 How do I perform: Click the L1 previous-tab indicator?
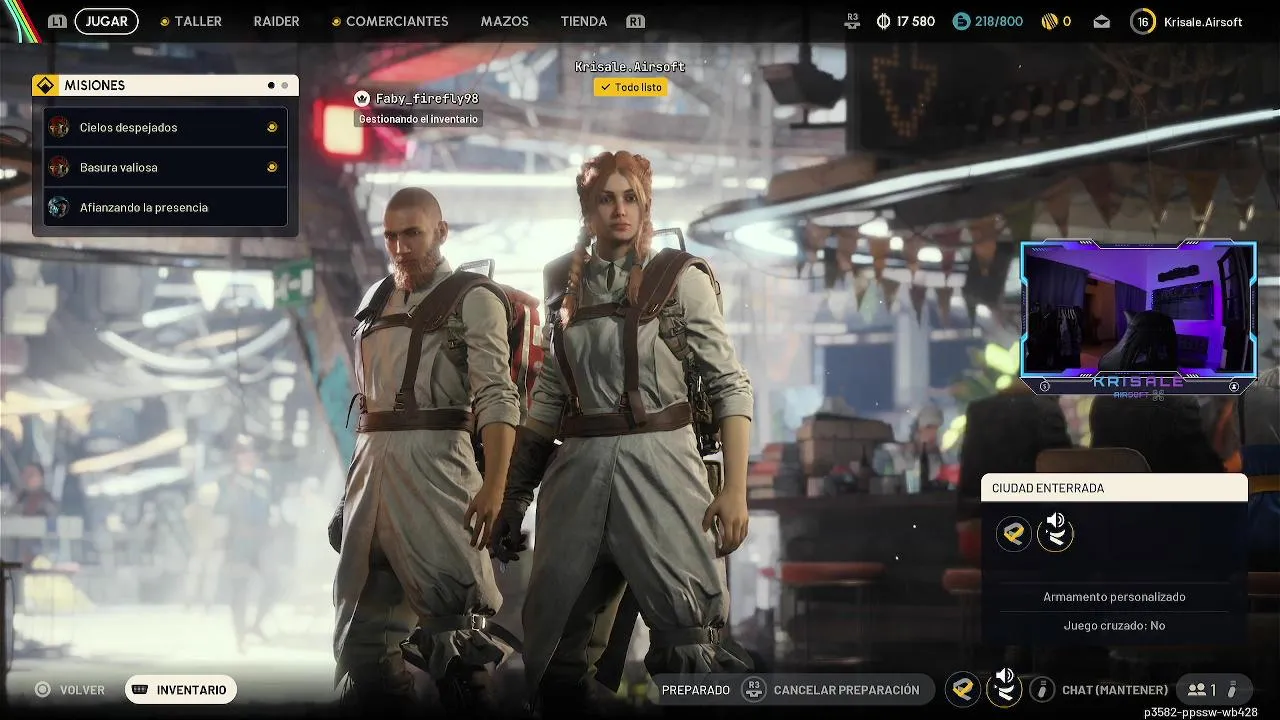(x=57, y=21)
